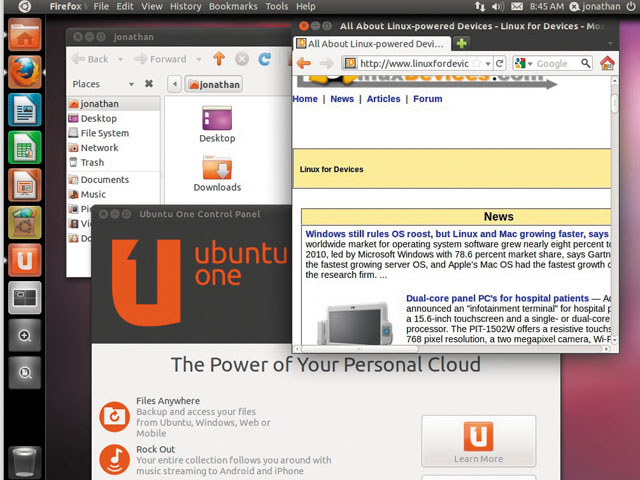The image size is (640, 480).
Task: Open Ubuntu One from the launcher
Action: (x=24, y=260)
